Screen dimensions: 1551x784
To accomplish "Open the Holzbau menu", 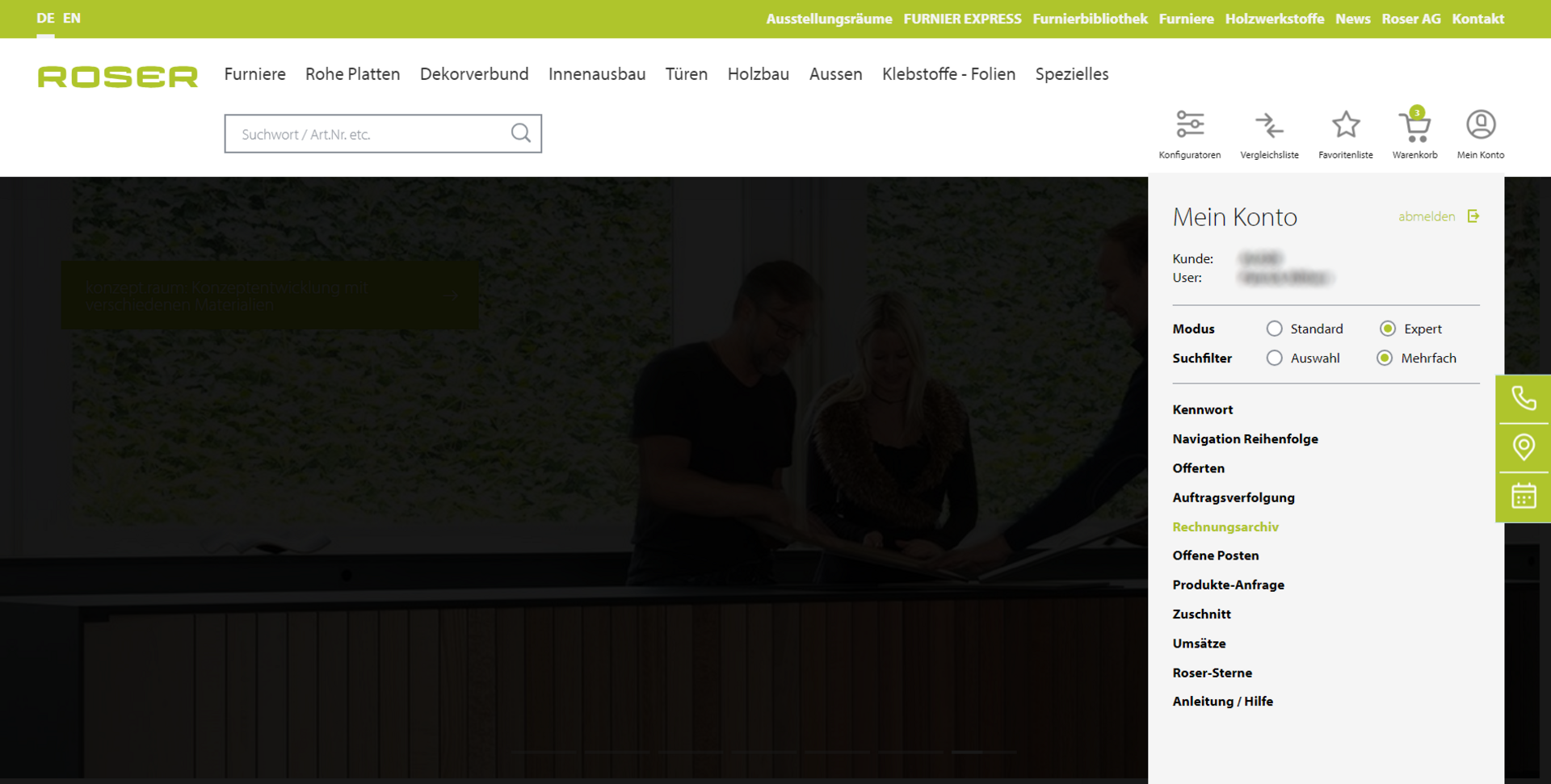I will [759, 74].
